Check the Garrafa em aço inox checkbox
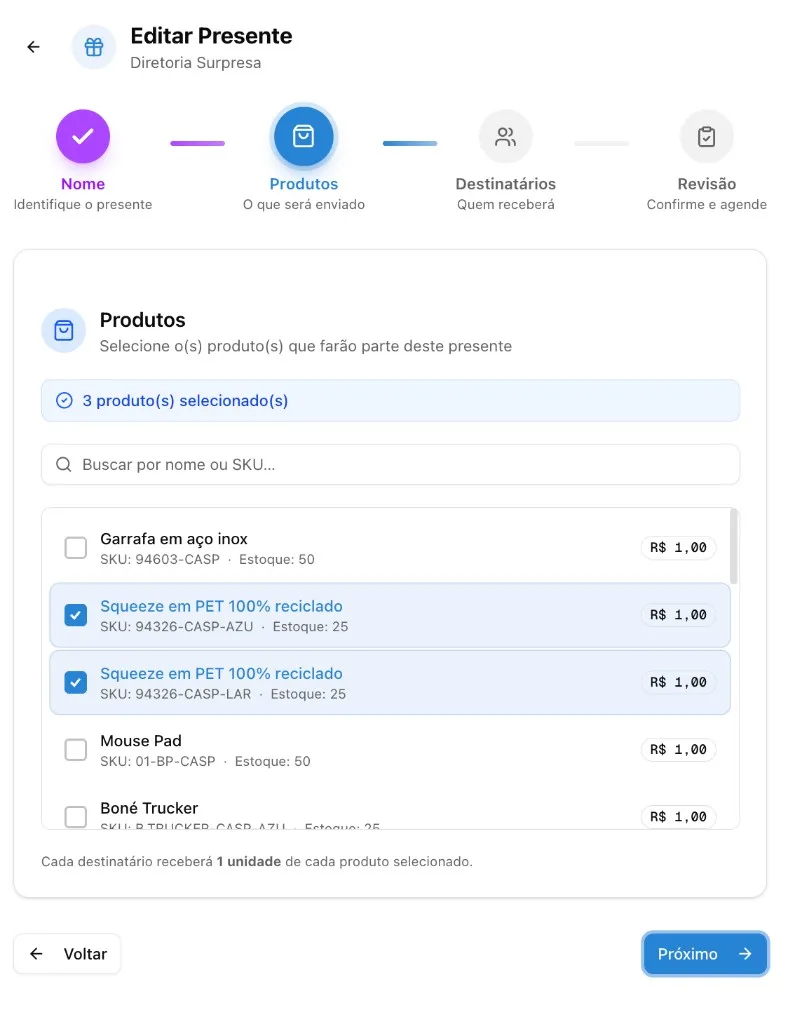This screenshot has width=795, height=1024. pyautogui.click(x=76, y=548)
